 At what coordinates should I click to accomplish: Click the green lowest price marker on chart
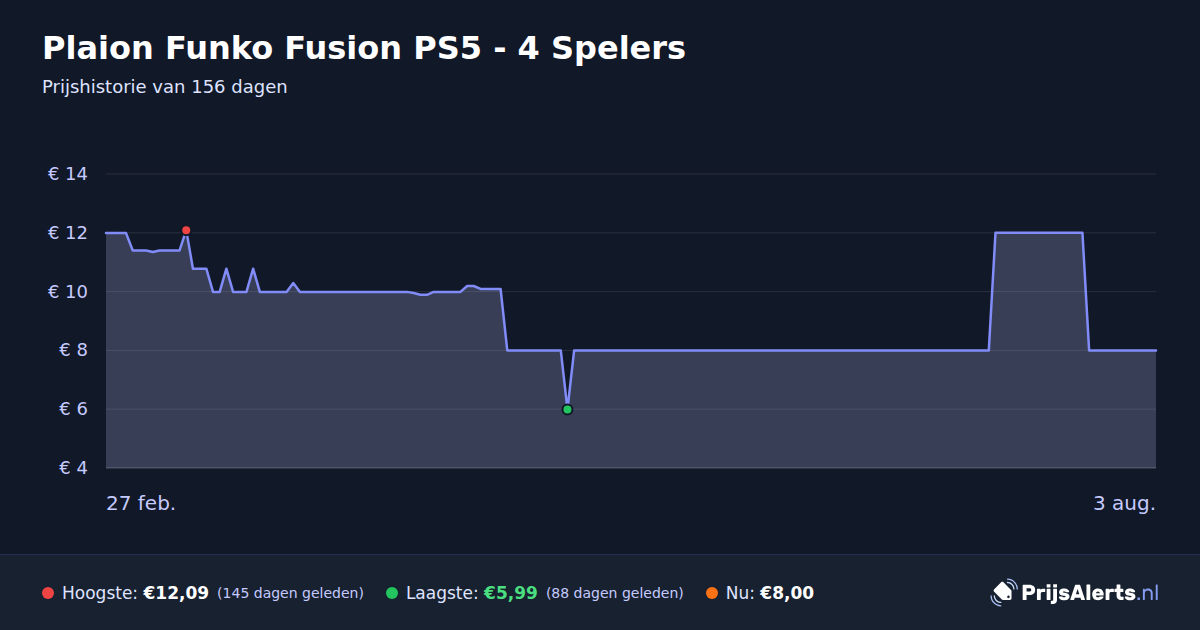[567, 409]
